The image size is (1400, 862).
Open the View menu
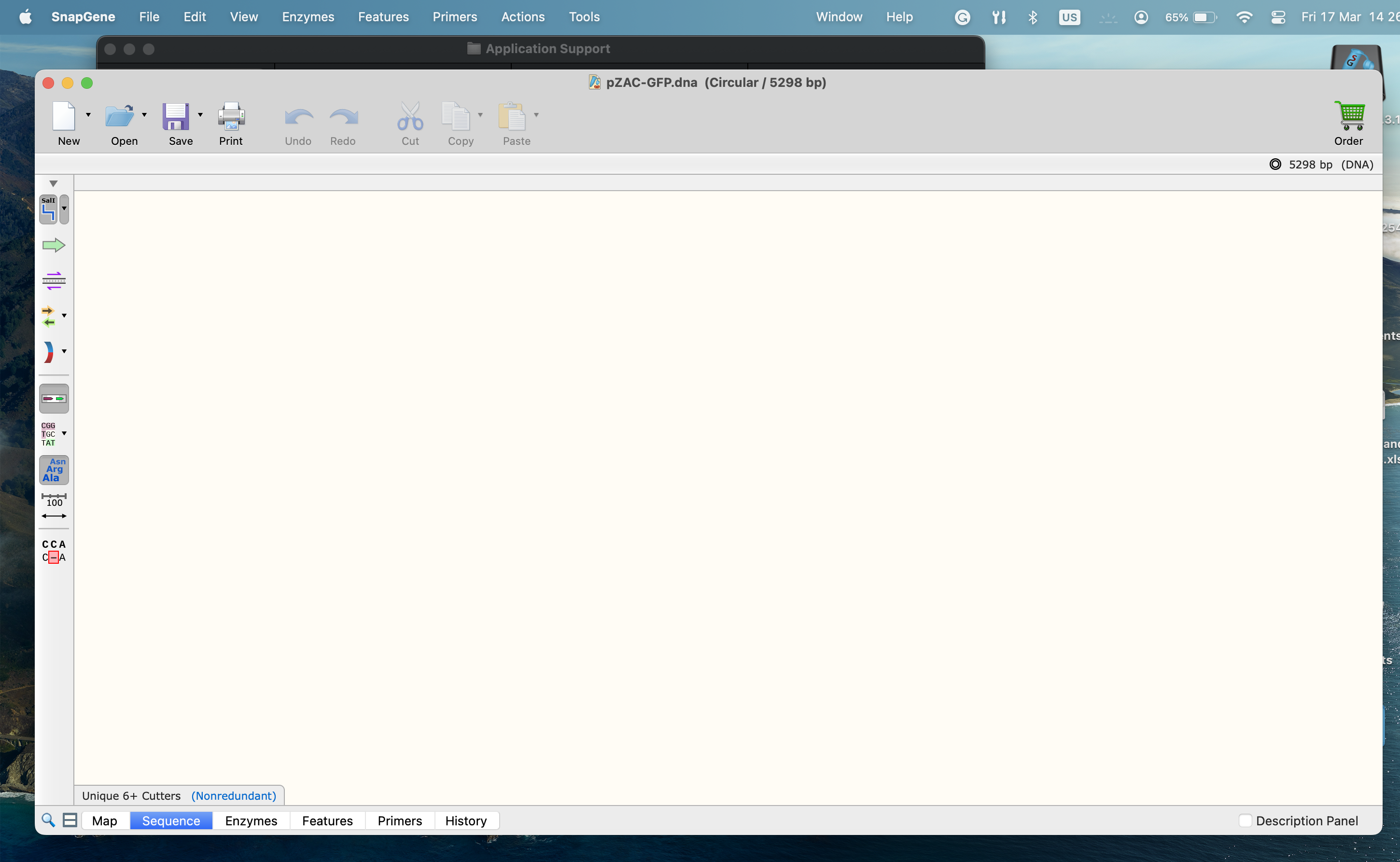pyautogui.click(x=243, y=17)
